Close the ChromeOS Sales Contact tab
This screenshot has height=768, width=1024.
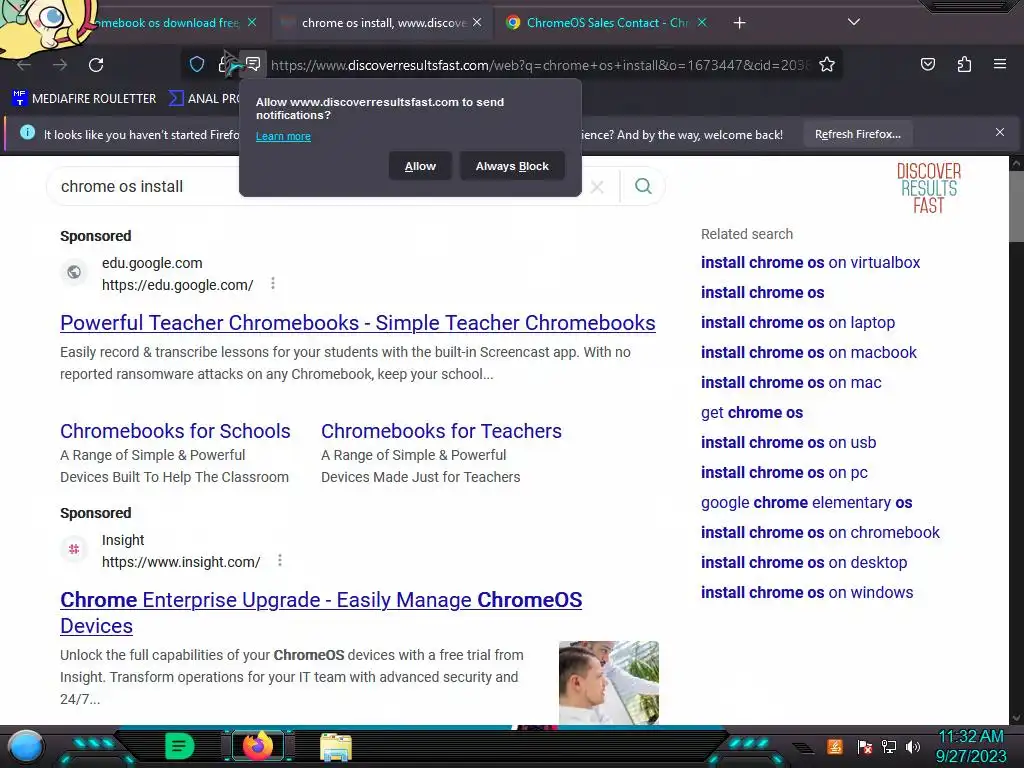click(x=702, y=23)
